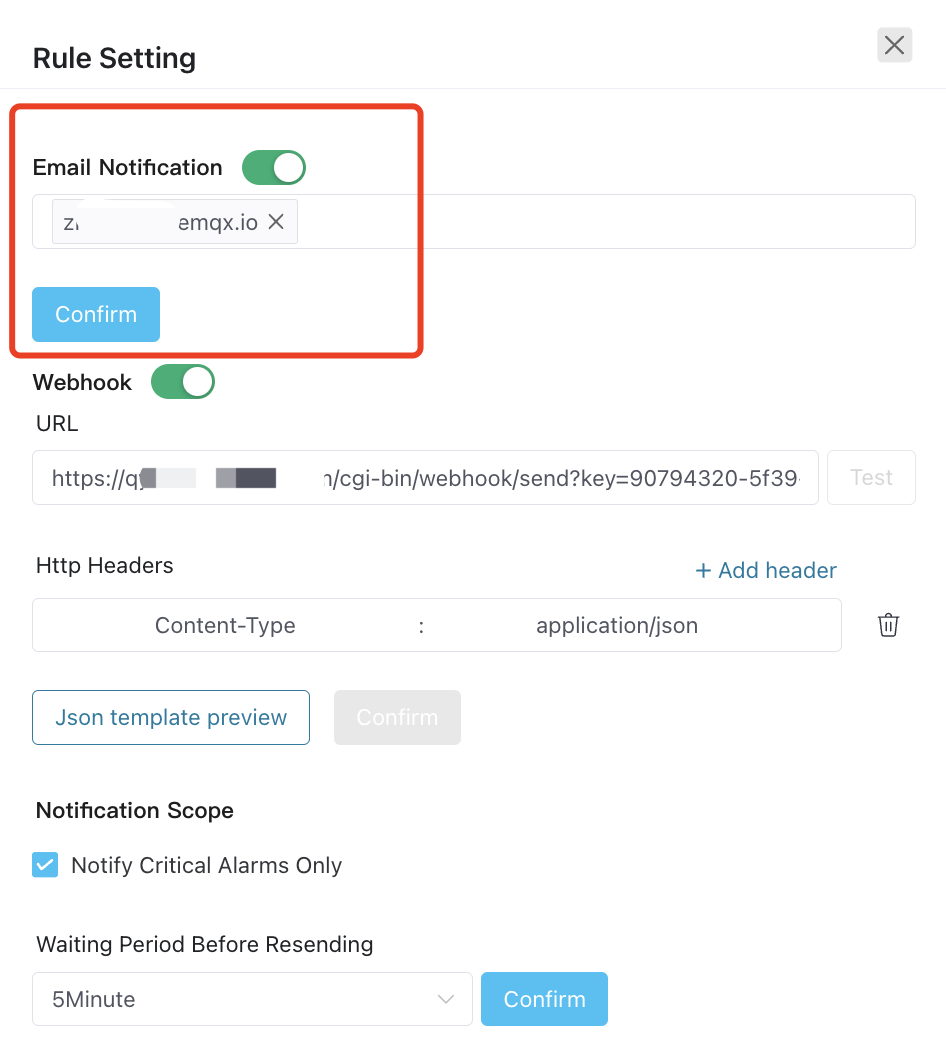This screenshot has height=1050, width=946.
Task: Delete the Content-Type header with trash icon
Action: pos(888,626)
